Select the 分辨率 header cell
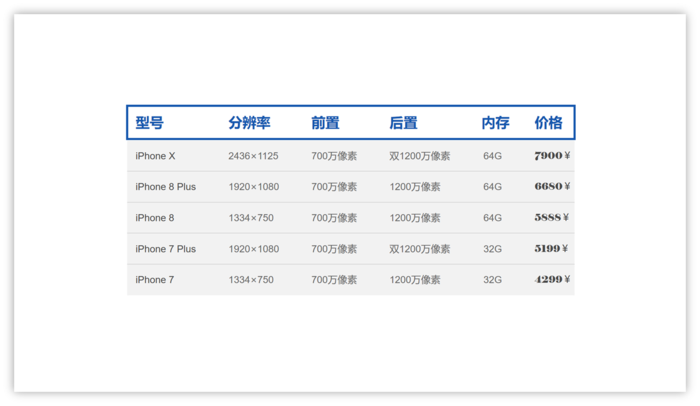Viewport: 700px width, 406px height. (x=249, y=123)
